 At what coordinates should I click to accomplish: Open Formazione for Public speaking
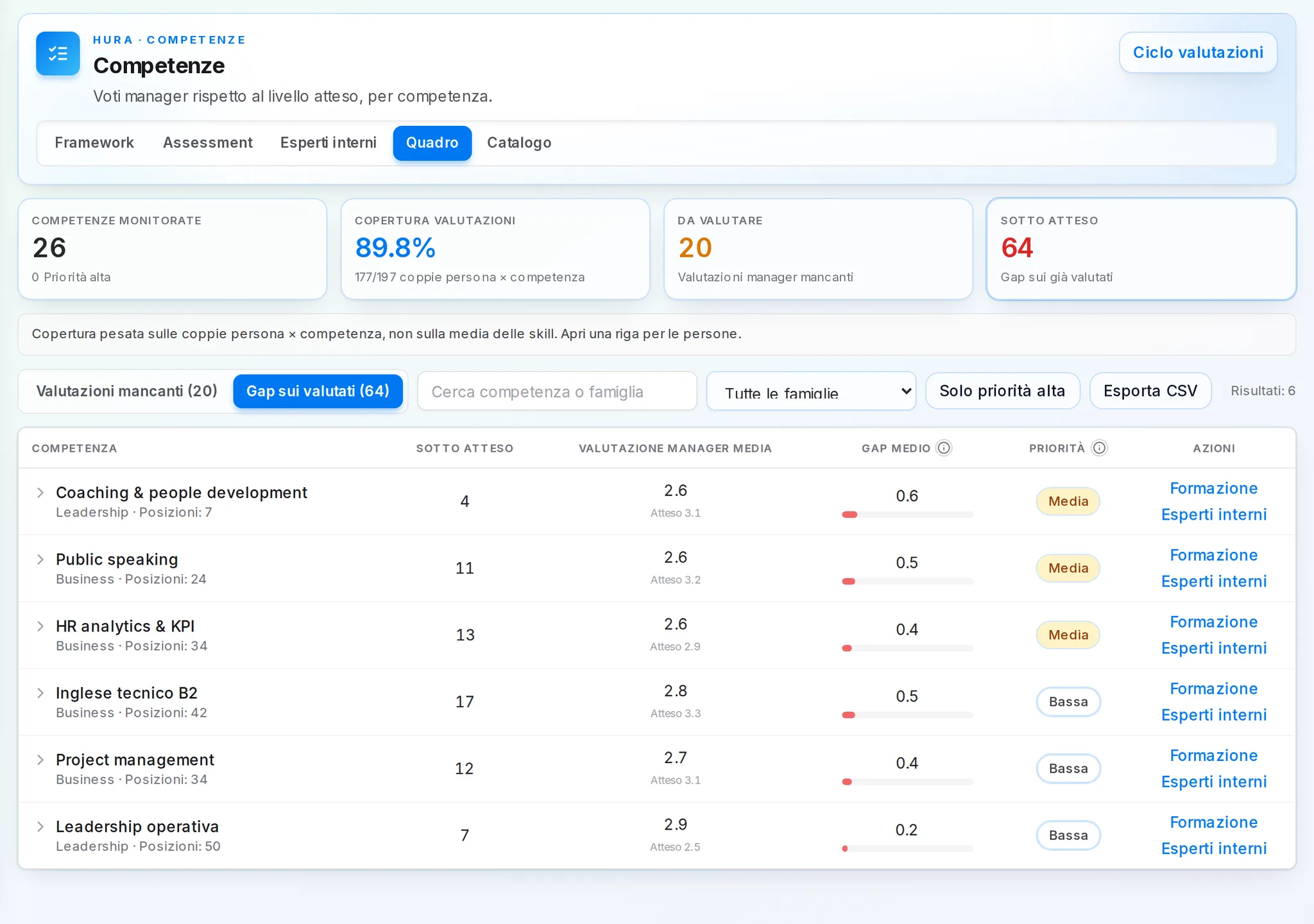1213,555
